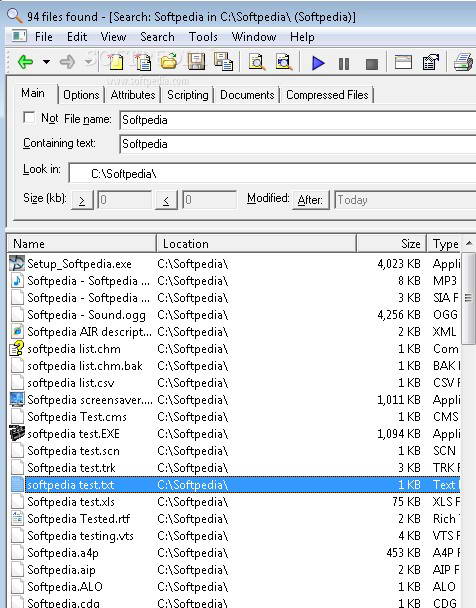Click the Today modified date field

(405, 200)
